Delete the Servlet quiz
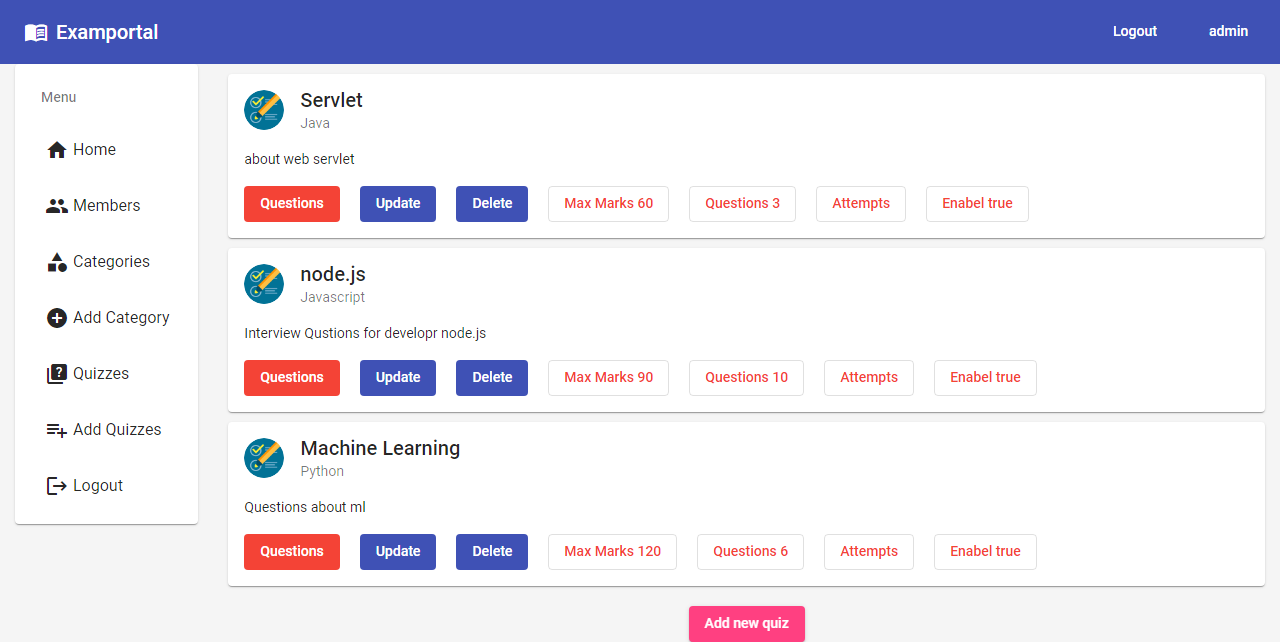Screen dimensions: 1280x642 click(491, 203)
